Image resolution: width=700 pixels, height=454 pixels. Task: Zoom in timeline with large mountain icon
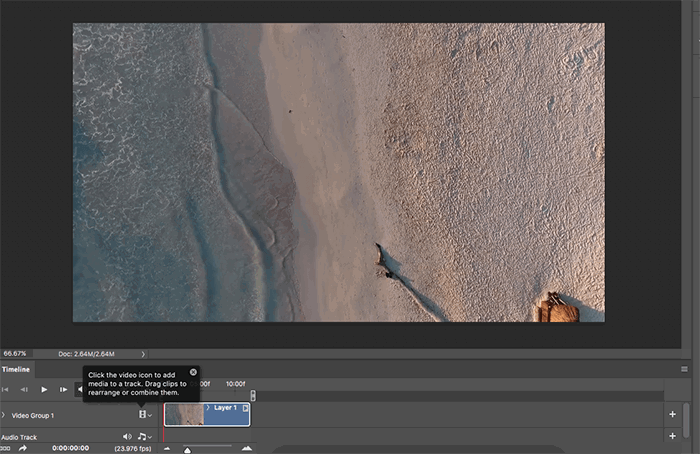246,448
